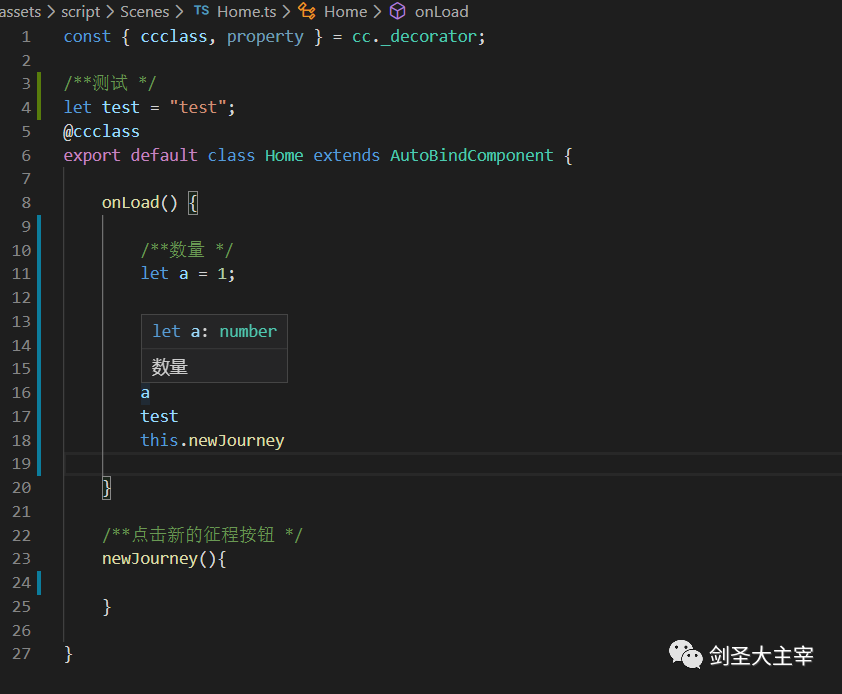Click line number 1 in gutter
842x694 pixels.
click(26, 37)
